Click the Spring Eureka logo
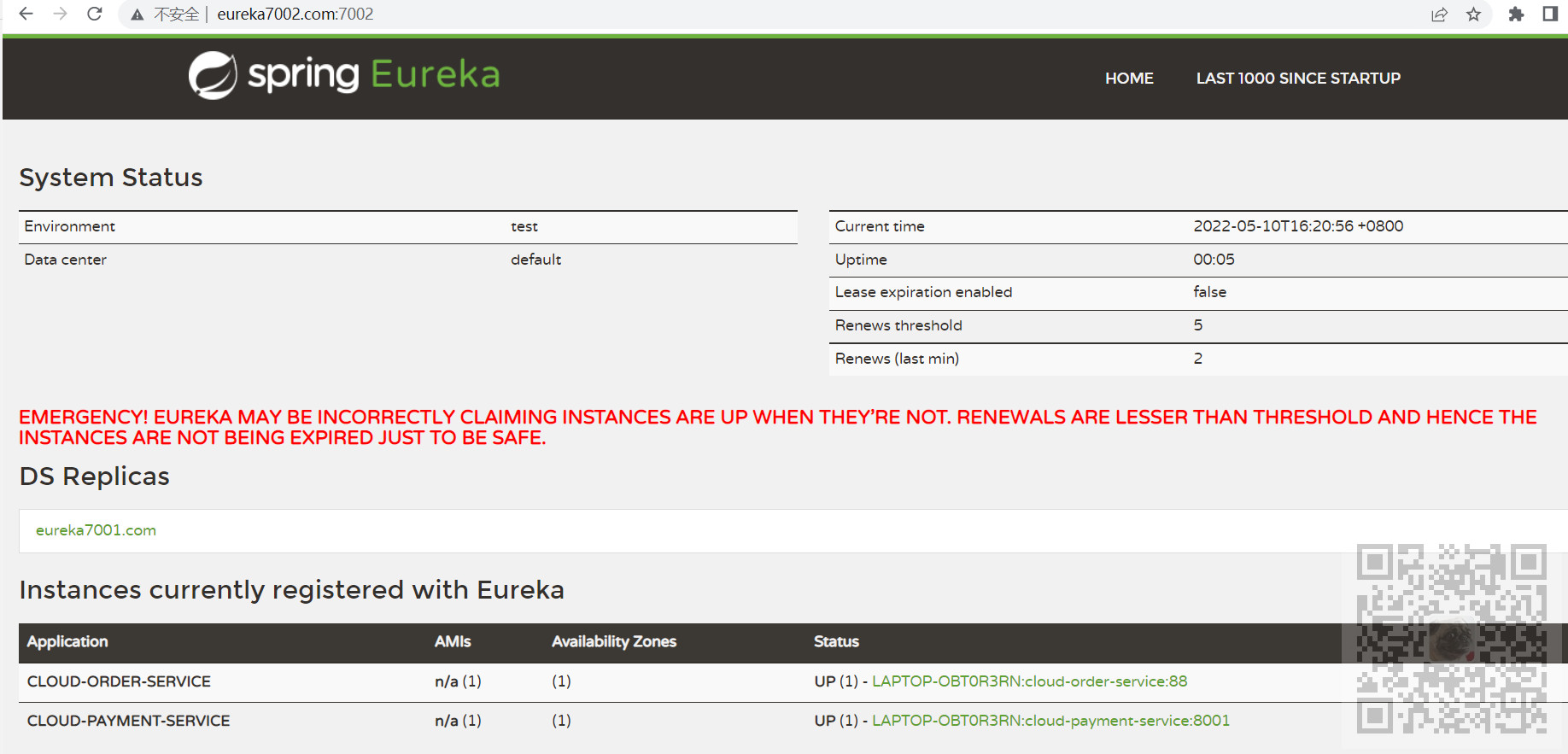Viewport: 1568px width, 754px height. (344, 75)
